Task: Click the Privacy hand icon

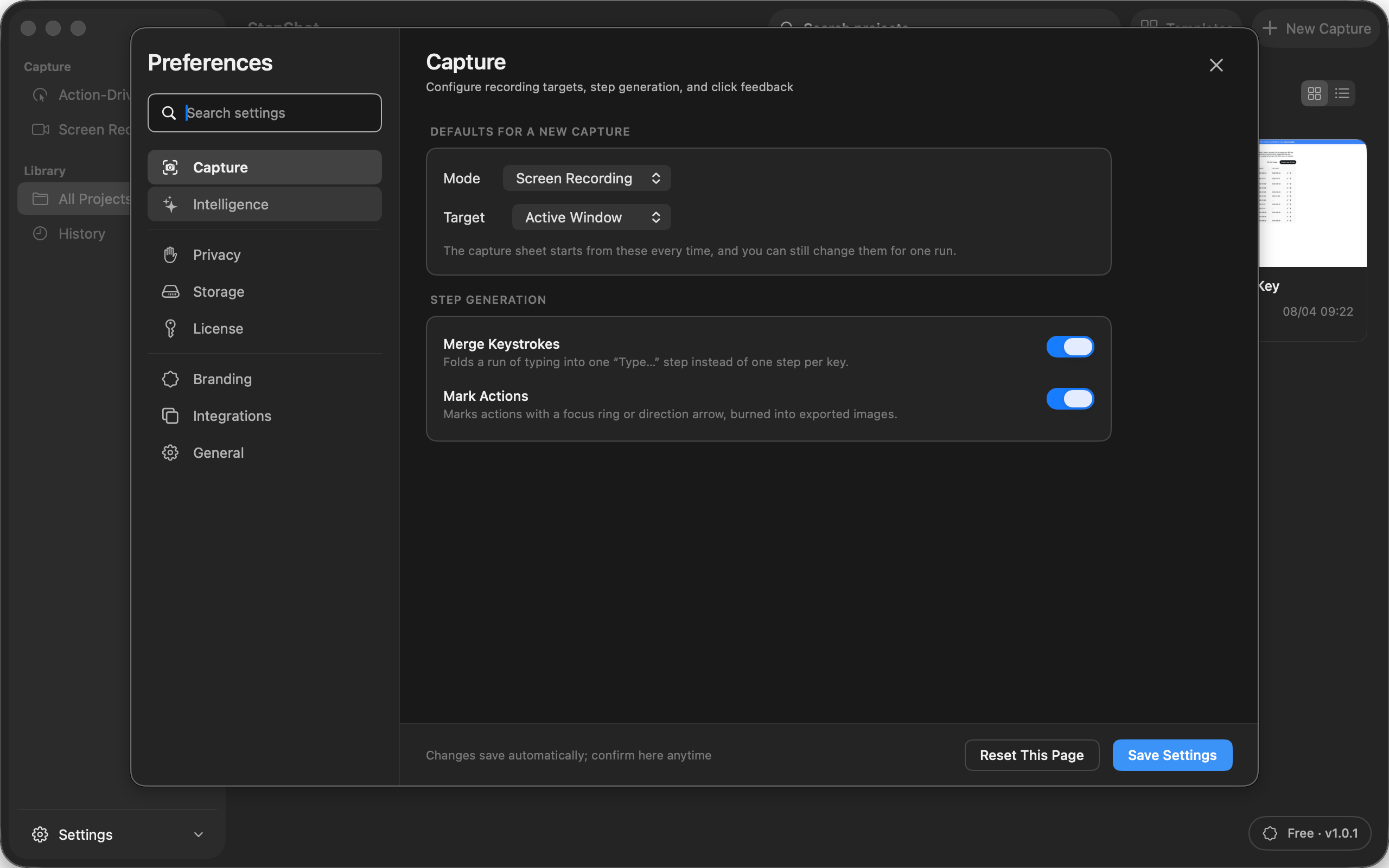Action: 170,255
